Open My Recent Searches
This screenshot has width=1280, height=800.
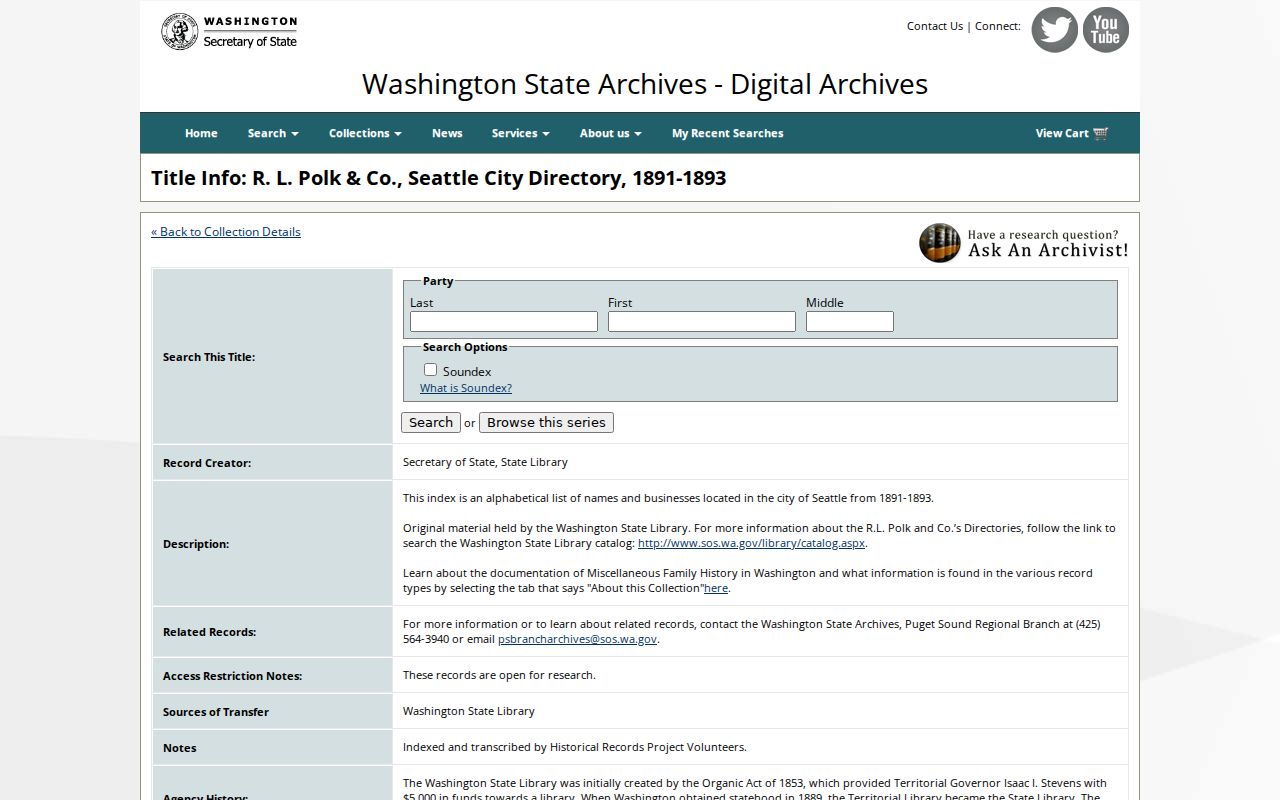coord(727,133)
